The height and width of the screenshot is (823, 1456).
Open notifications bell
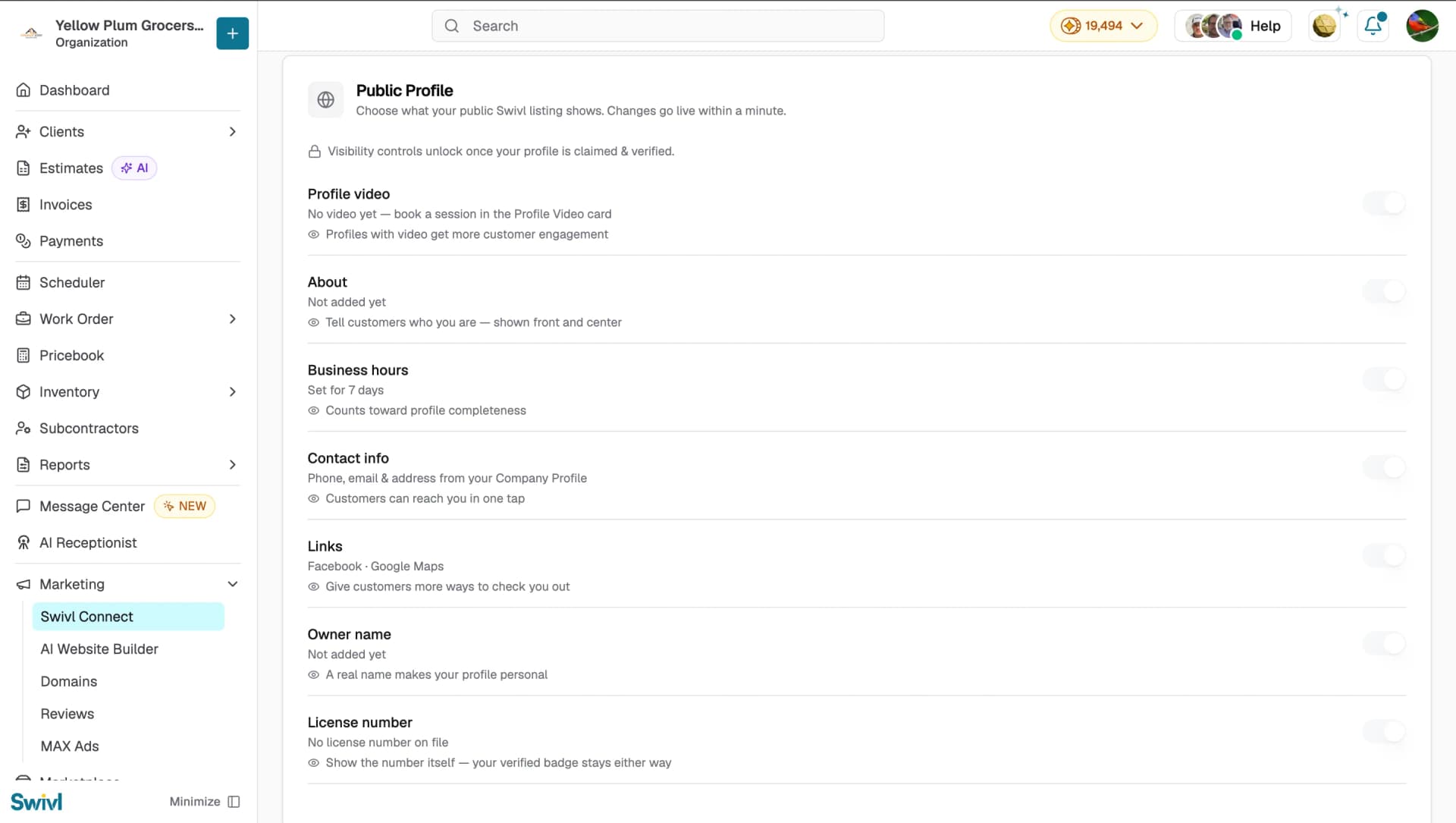[1373, 26]
